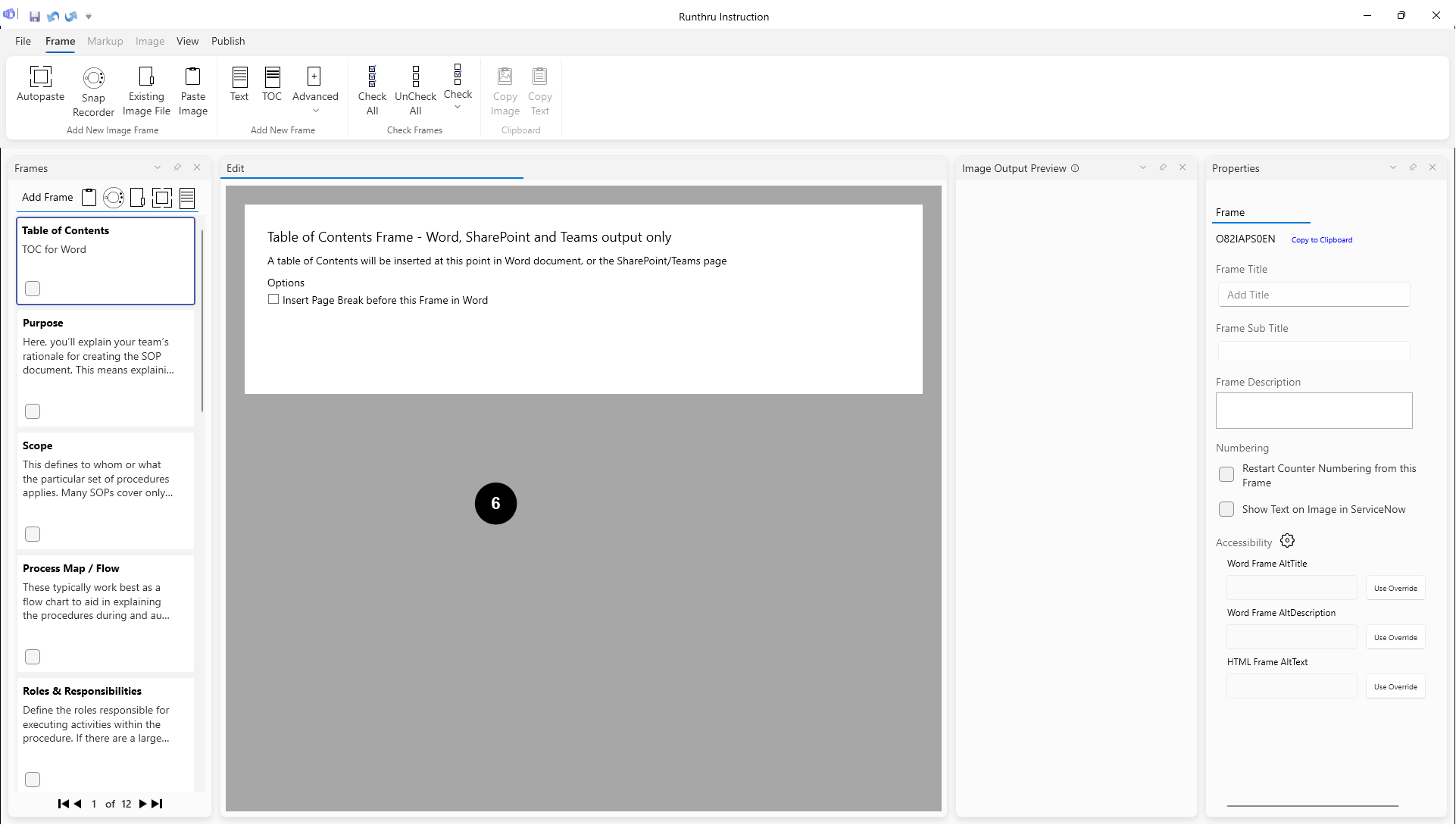
Task: Switch to the View ribbon tab
Action: 187,41
